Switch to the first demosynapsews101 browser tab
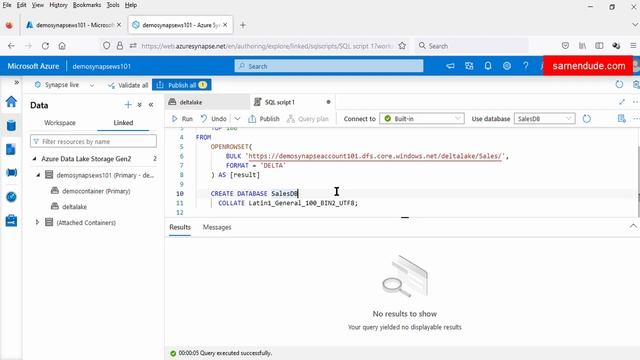The height and width of the screenshot is (360, 640). (73, 25)
